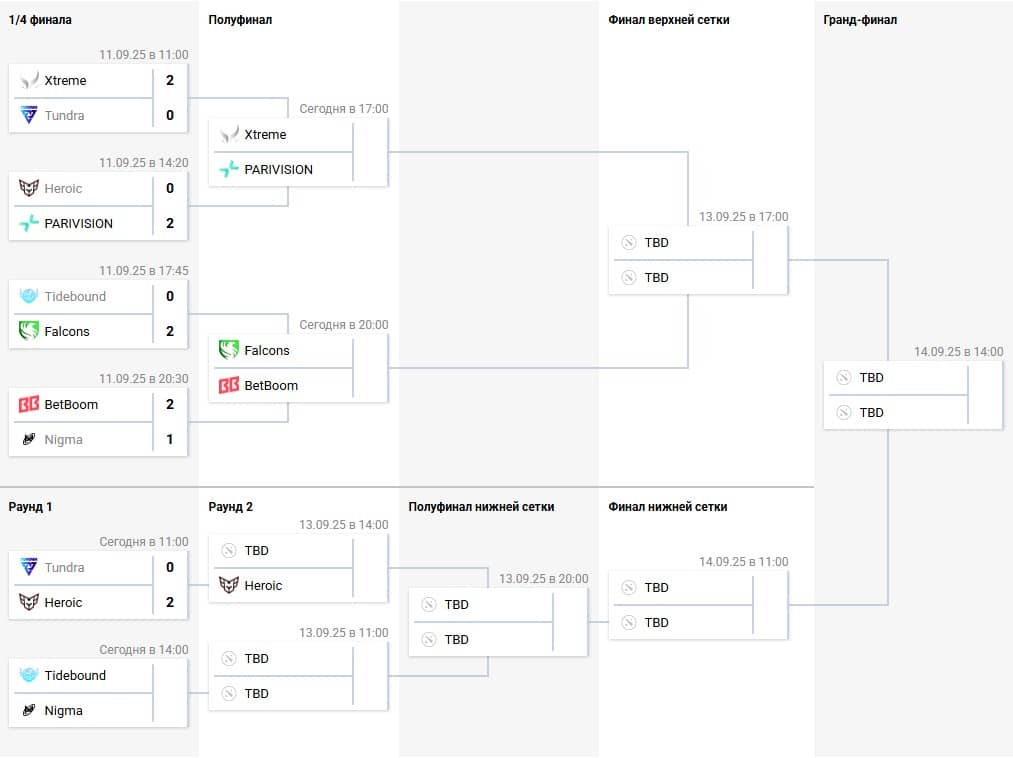1013x758 pixels.
Task: Click the Tundra logo in the 1/4 финала match
Action: [x=29, y=116]
